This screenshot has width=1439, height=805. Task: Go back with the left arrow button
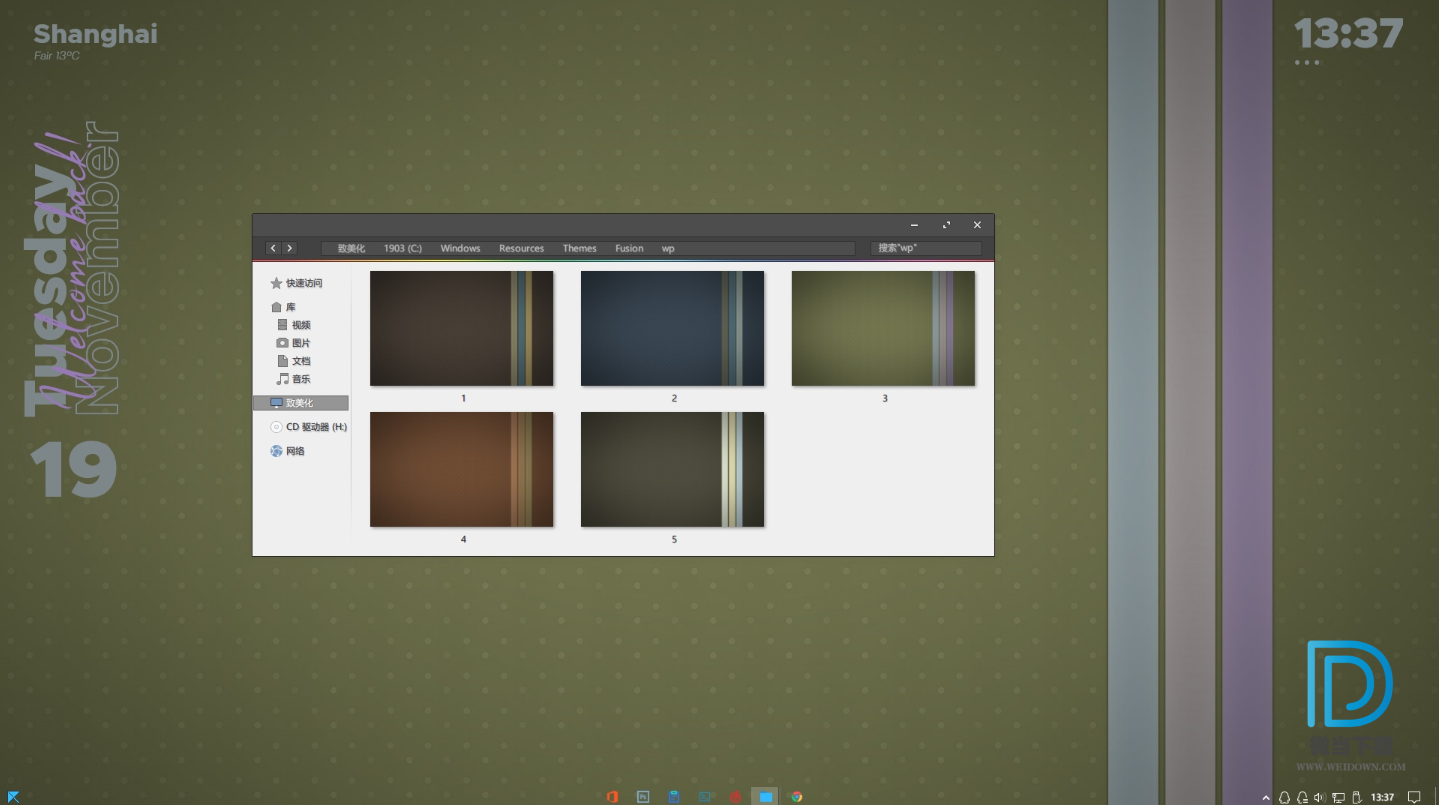(x=273, y=248)
